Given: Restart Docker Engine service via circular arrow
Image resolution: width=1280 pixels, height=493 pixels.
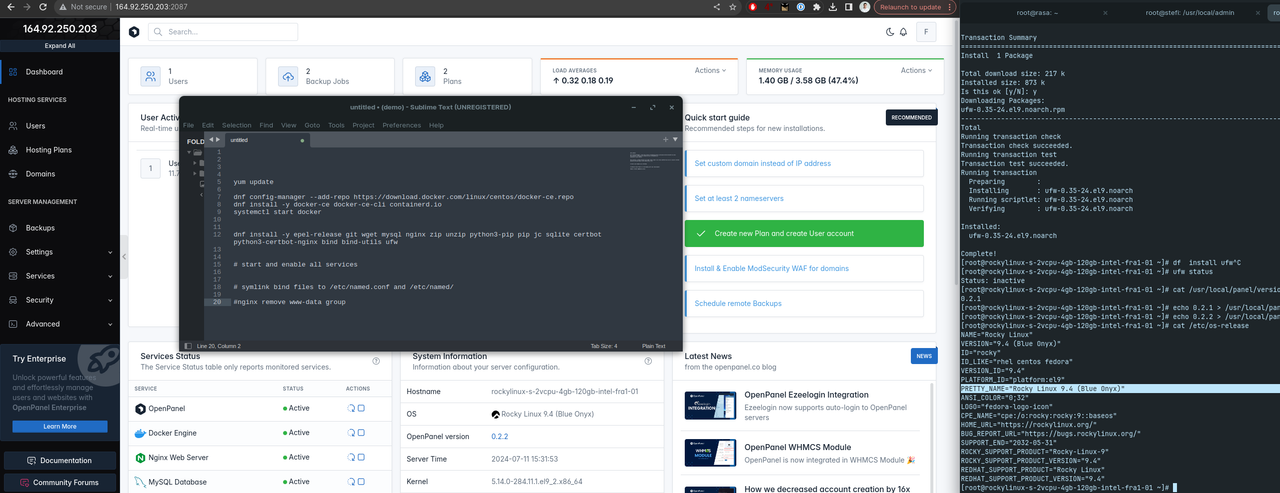Looking at the screenshot, I should [351, 433].
